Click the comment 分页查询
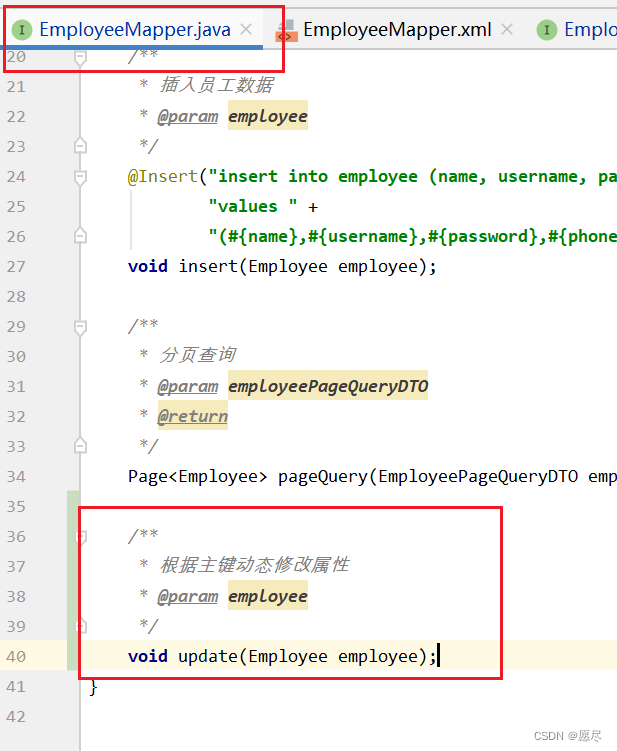 [x=197, y=355]
